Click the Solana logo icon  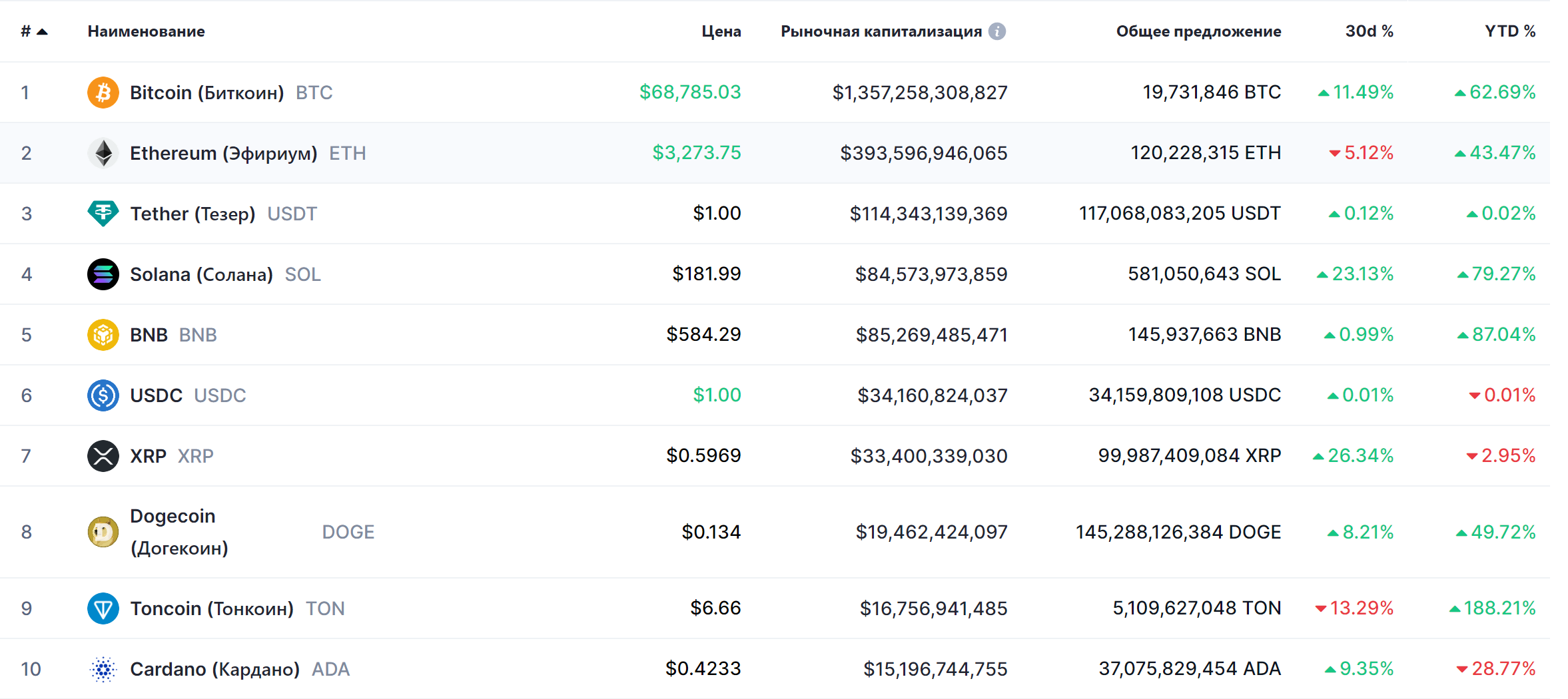(103, 274)
